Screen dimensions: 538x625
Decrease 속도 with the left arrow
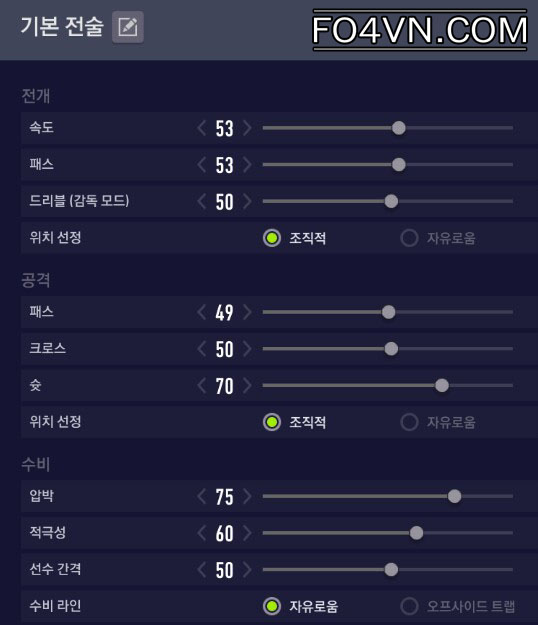[x=202, y=128]
